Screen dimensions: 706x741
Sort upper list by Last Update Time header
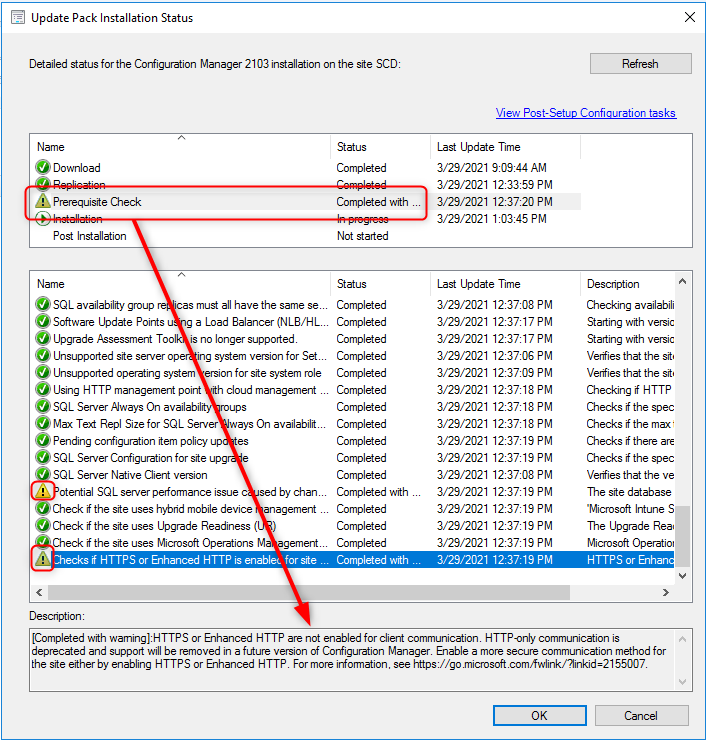pos(505,147)
